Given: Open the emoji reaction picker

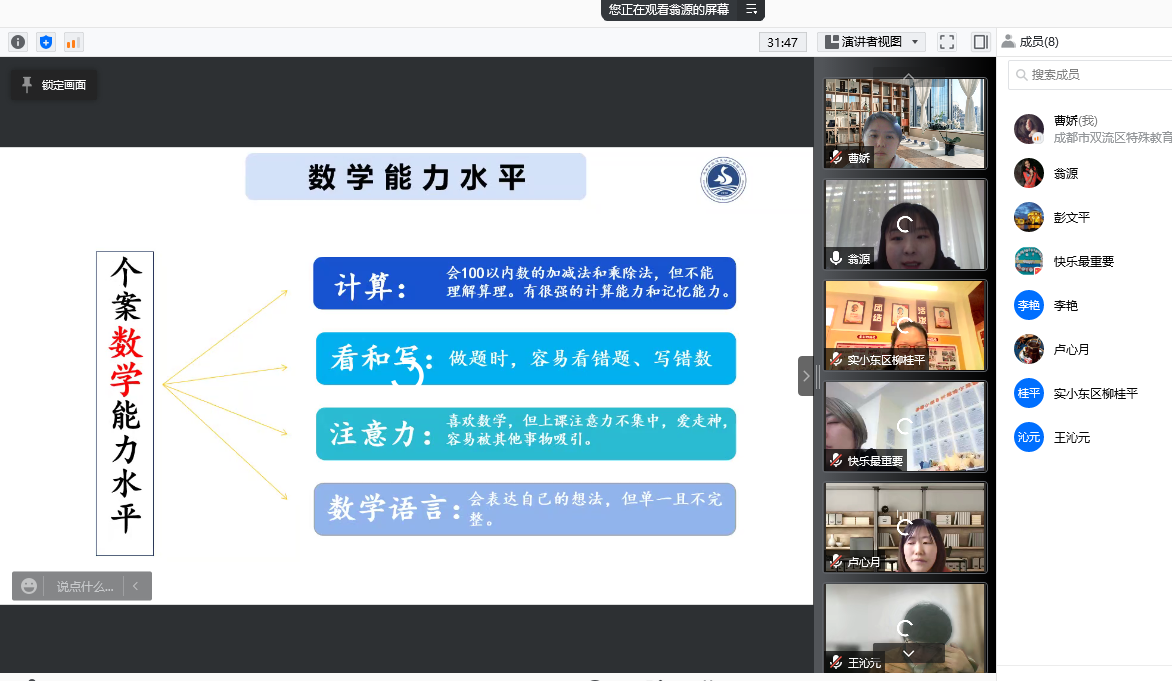Looking at the screenshot, I should click(x=29, y=586).
